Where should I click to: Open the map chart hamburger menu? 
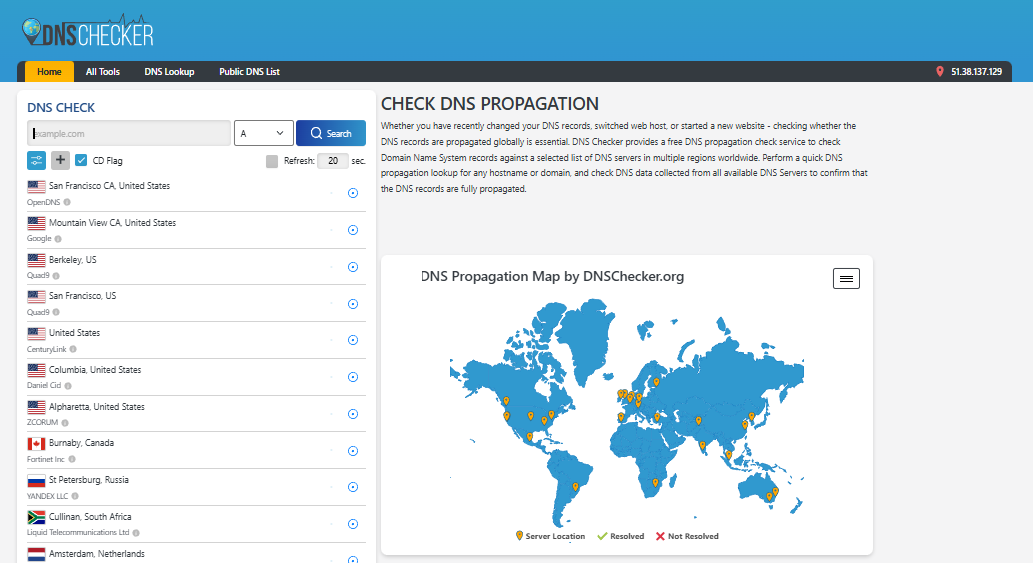click(846, 279)
